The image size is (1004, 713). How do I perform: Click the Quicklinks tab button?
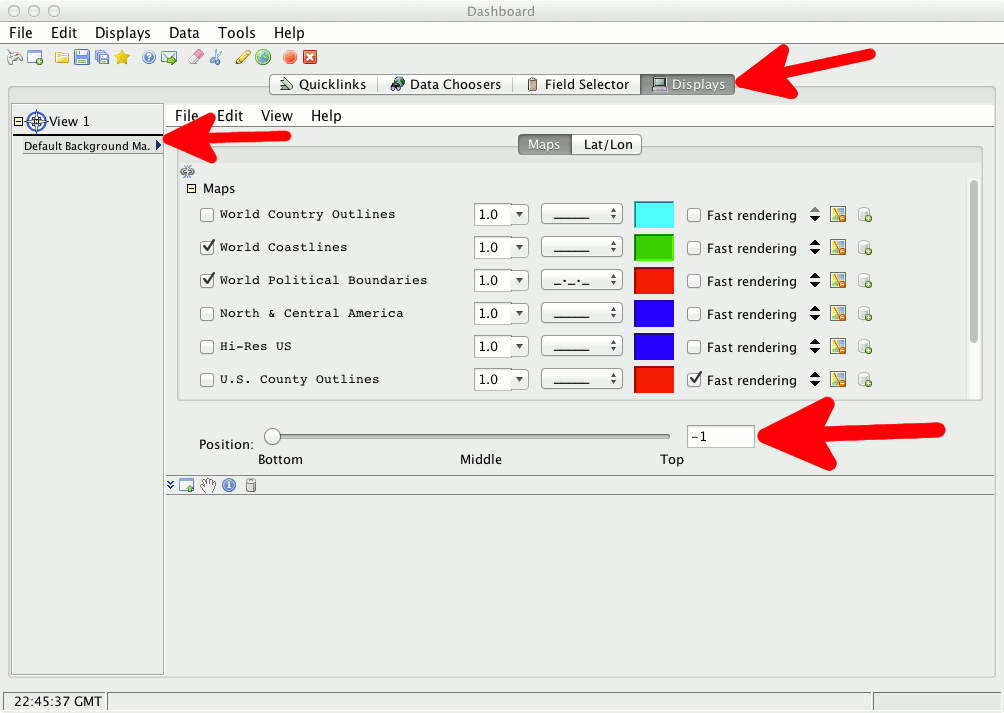(323, 85)
